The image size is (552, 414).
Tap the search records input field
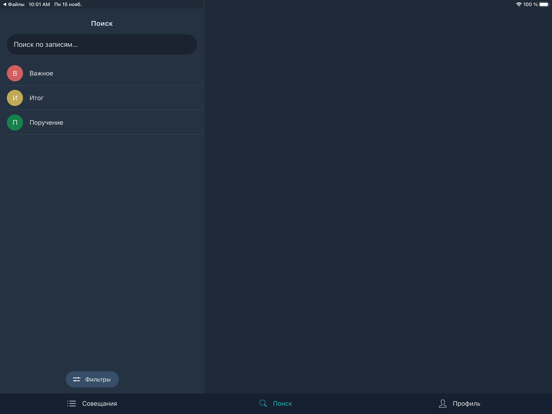(x=102, y=44)
